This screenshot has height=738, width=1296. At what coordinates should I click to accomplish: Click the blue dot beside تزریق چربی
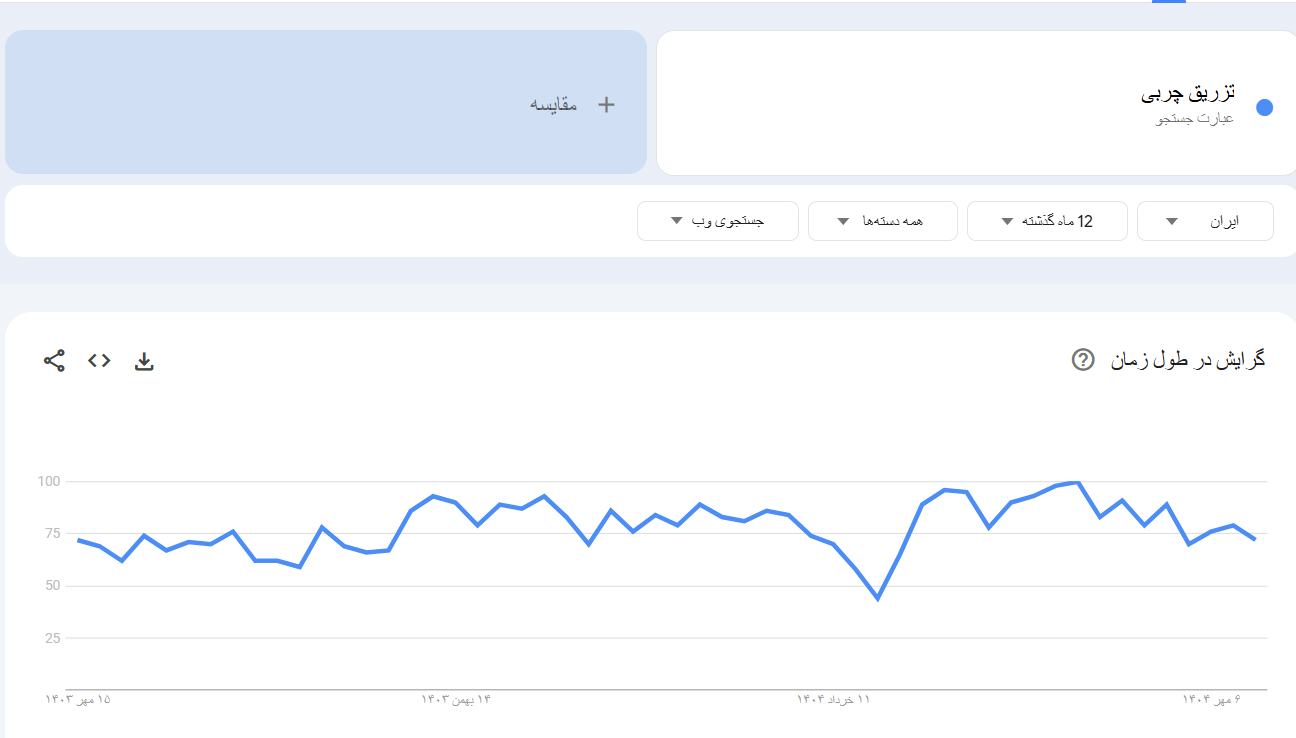tap(1264, 108)
